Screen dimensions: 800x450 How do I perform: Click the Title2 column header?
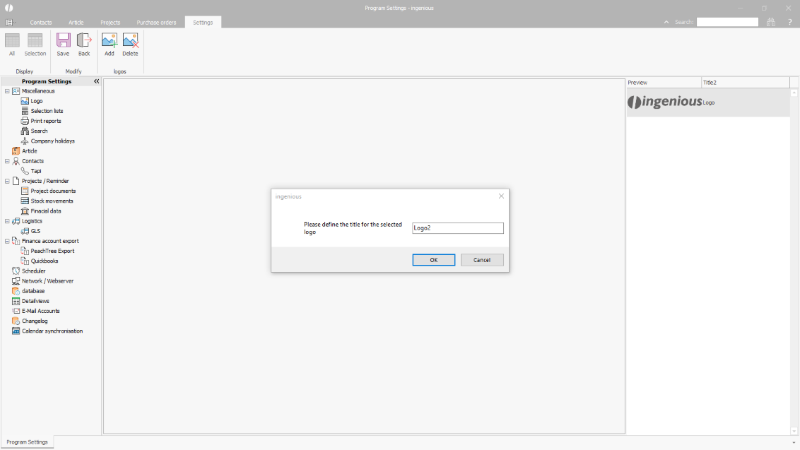(745, 83)
